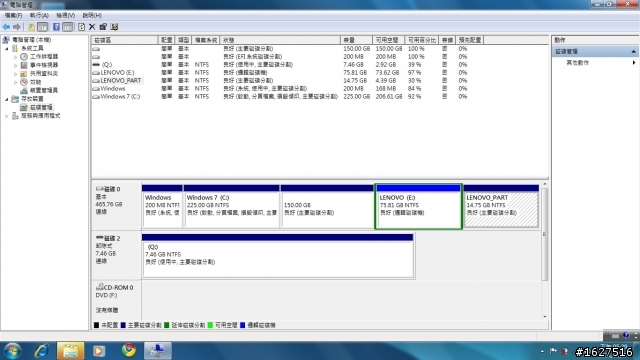Open Help with the blue question-mark icon
The height and width of the screenshot is (360, 640).
[56, 27]
